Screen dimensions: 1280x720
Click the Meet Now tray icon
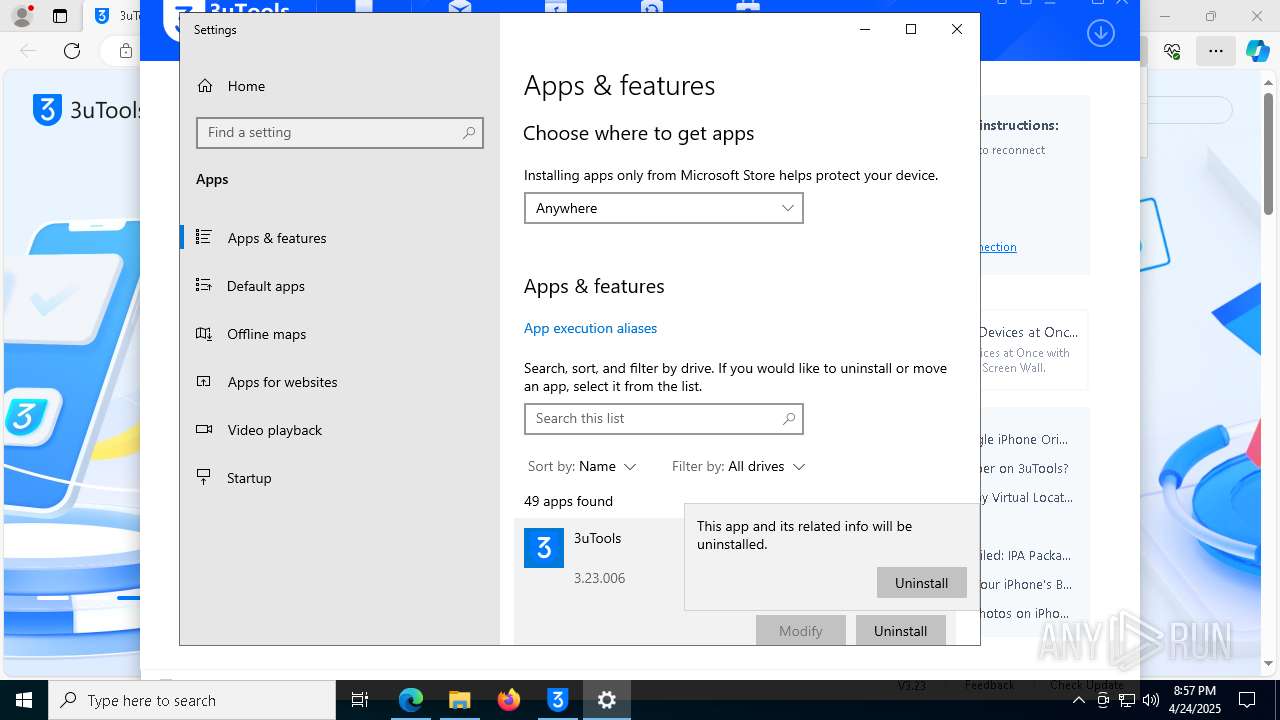(1102, 700)
